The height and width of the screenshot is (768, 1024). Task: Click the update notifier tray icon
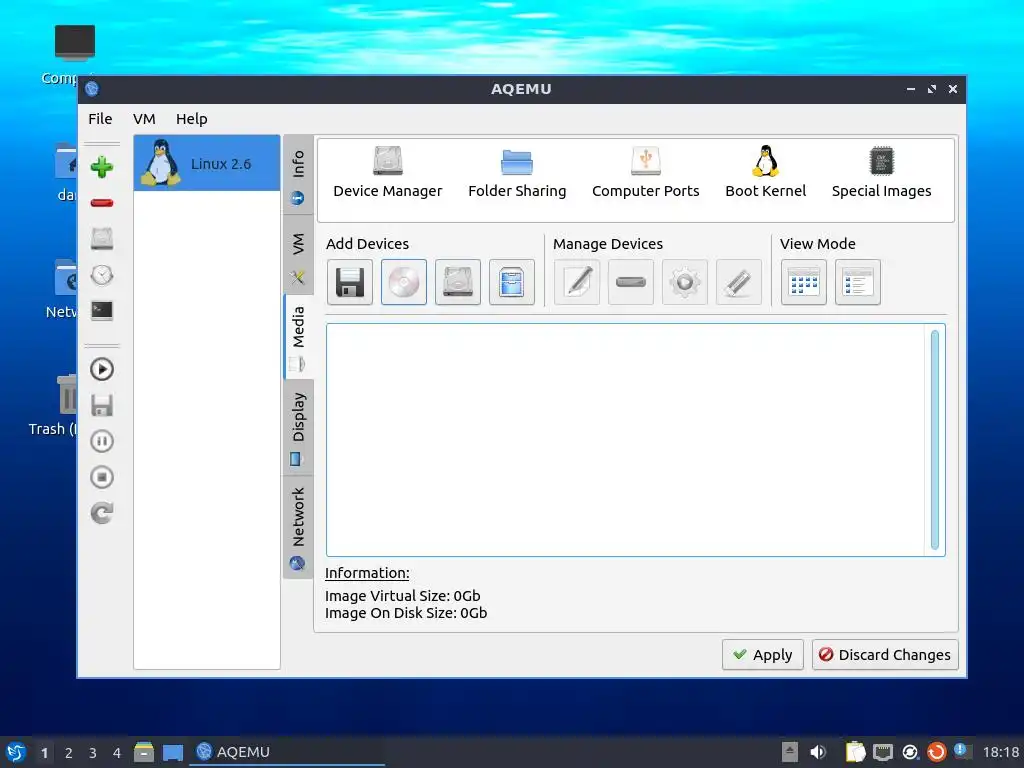[936, 752]
